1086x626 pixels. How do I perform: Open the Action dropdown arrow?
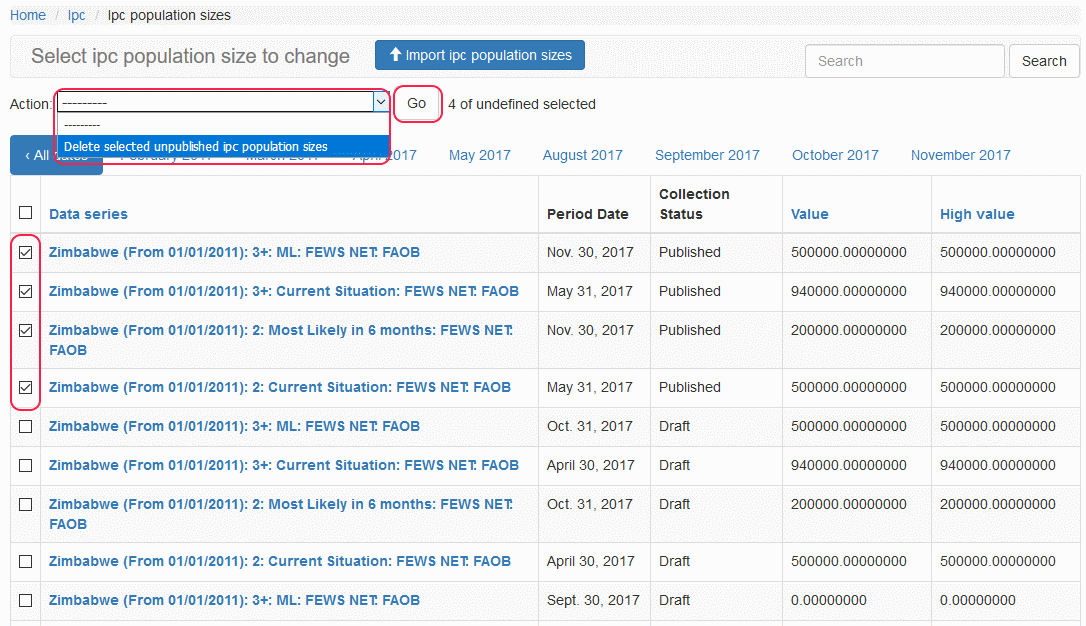click(380, 102)
